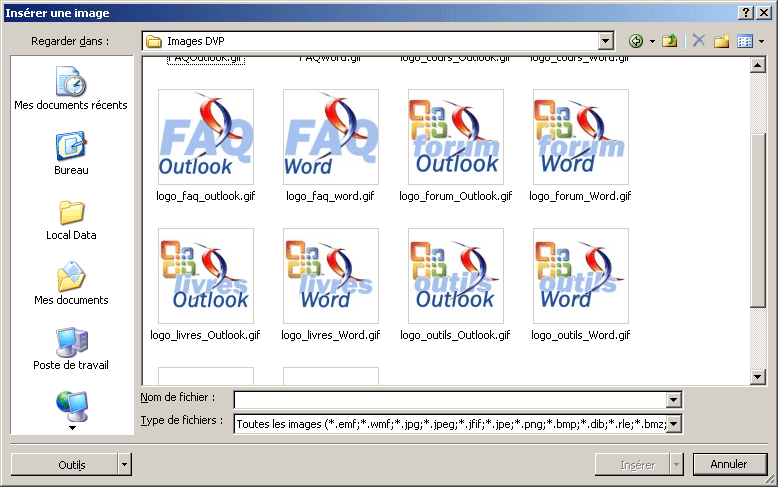Select logo_forum_Outlook.gif thumbnail
Screen dimensions: 778x487
coord(456,137)
